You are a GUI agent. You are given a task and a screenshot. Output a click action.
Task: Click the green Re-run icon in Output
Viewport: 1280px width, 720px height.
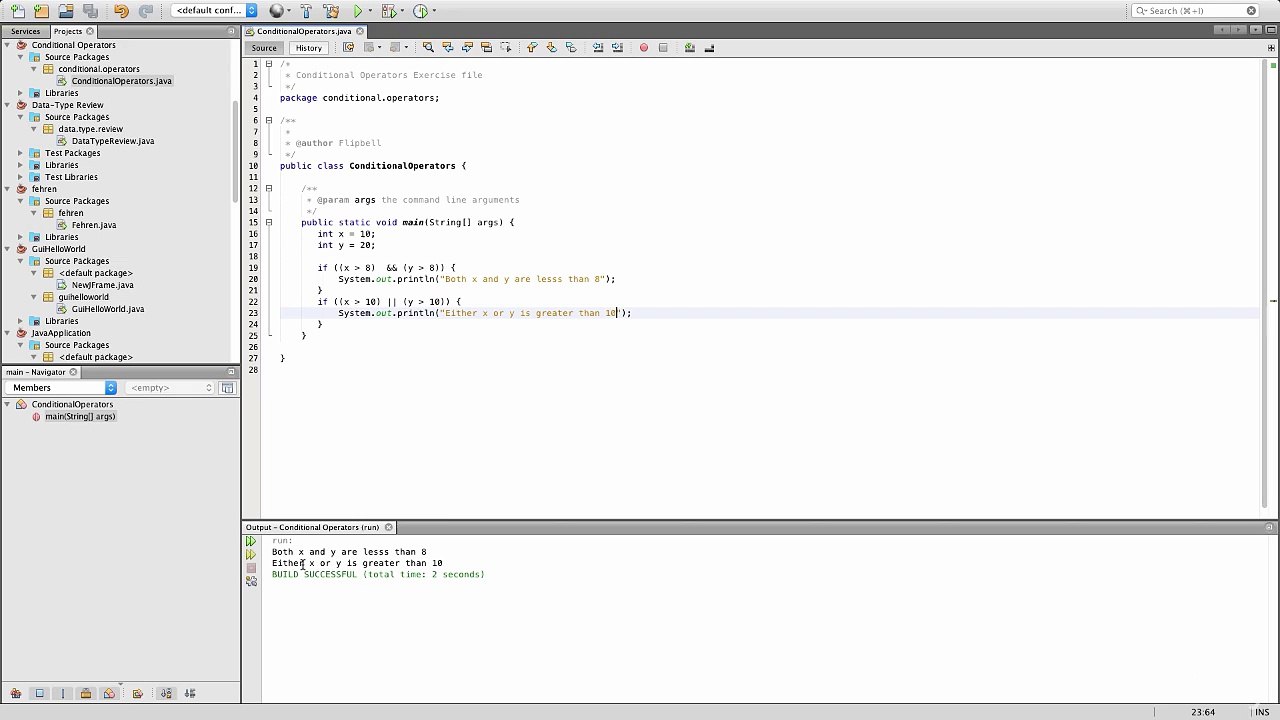click(x=251, y=542)
